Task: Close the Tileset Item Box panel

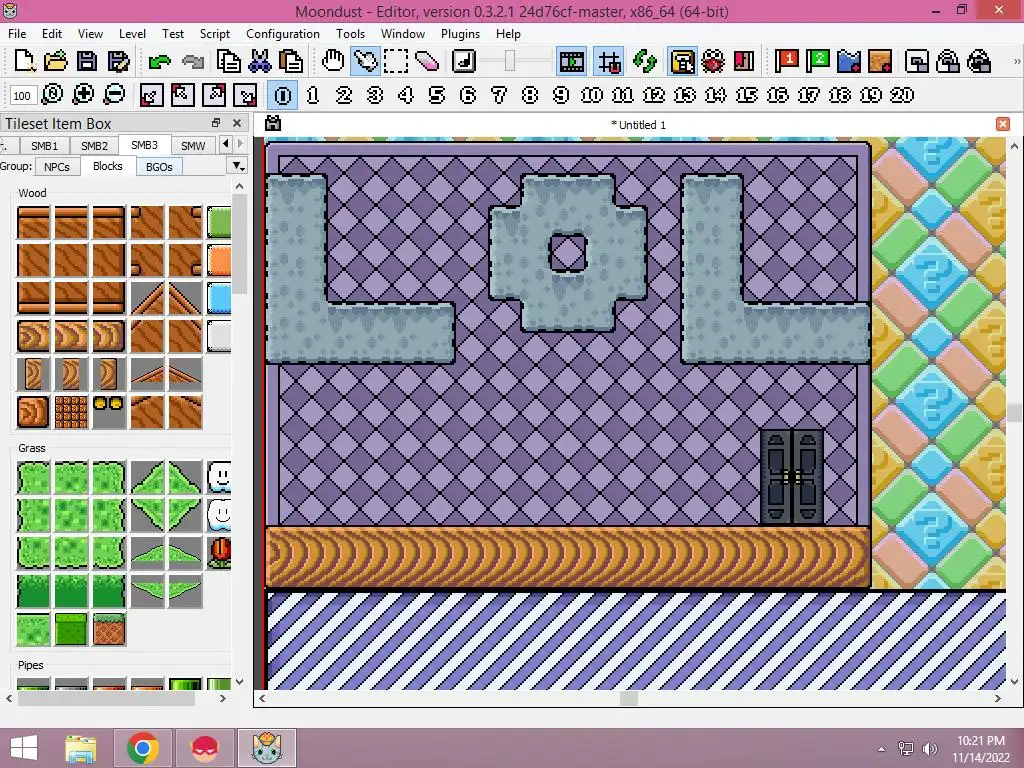Action: 237,123
